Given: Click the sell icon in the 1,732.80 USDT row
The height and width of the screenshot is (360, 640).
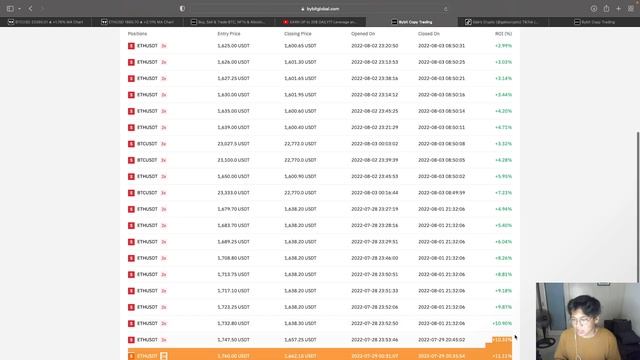Looking at the screenshot, I should (x=131, y=324).
